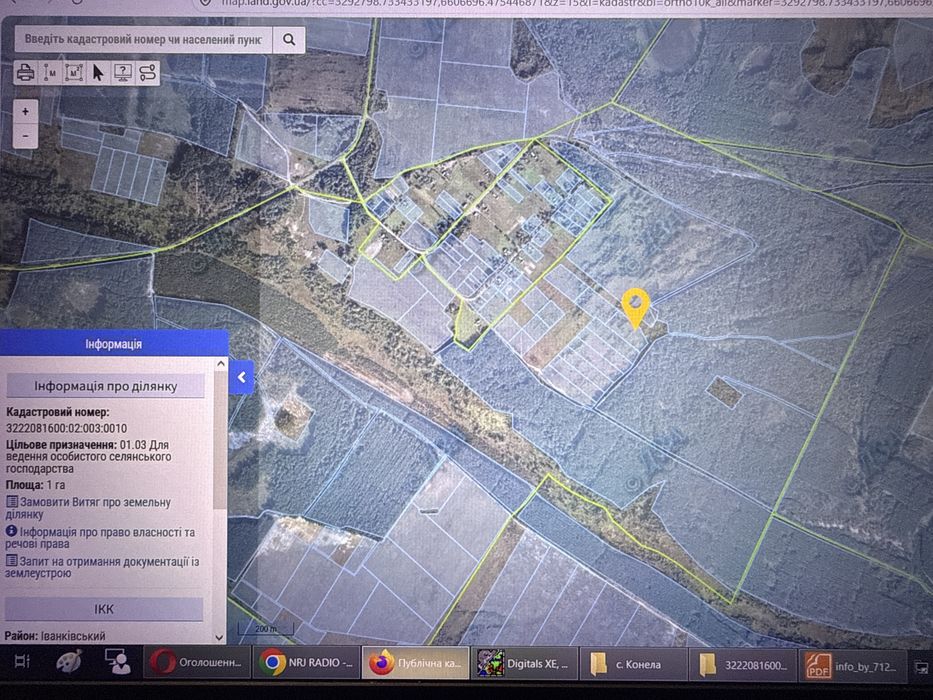Click the 200 m map scale bar

click(266, 629)
